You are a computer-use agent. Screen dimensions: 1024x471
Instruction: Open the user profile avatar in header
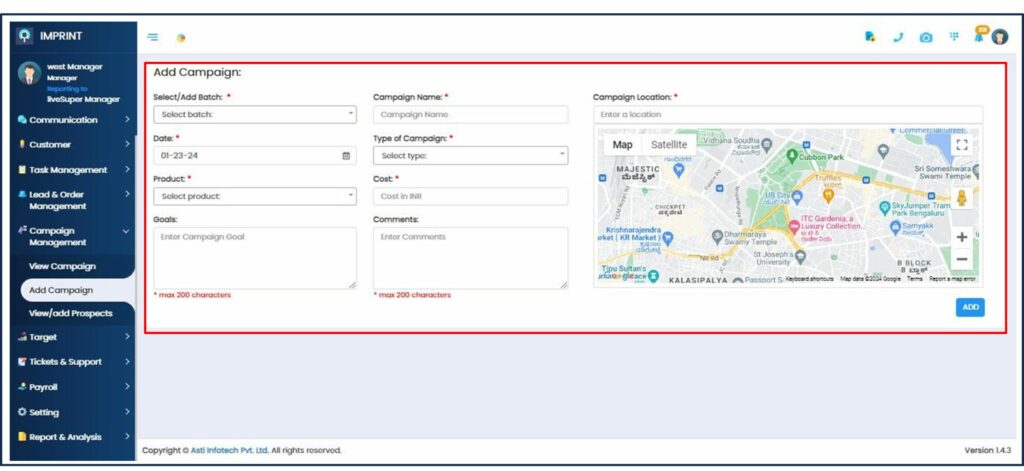coord(1000,37)
